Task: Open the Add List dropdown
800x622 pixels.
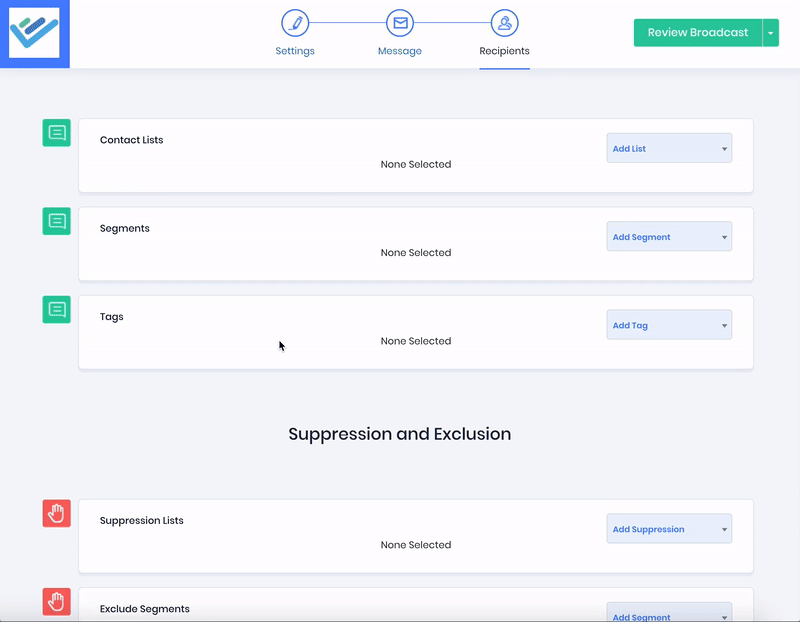Action: (x=669, y=148)
